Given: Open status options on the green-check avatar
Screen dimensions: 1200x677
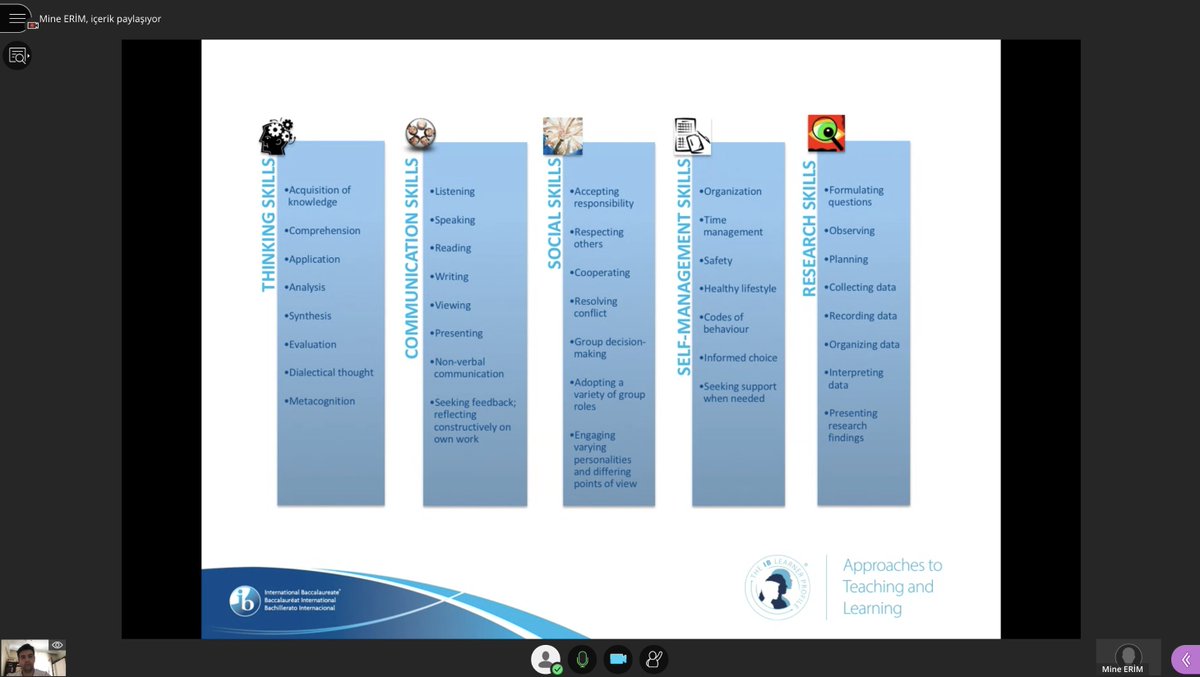Looking at the screenshot, I should click(x=546, y=658).
